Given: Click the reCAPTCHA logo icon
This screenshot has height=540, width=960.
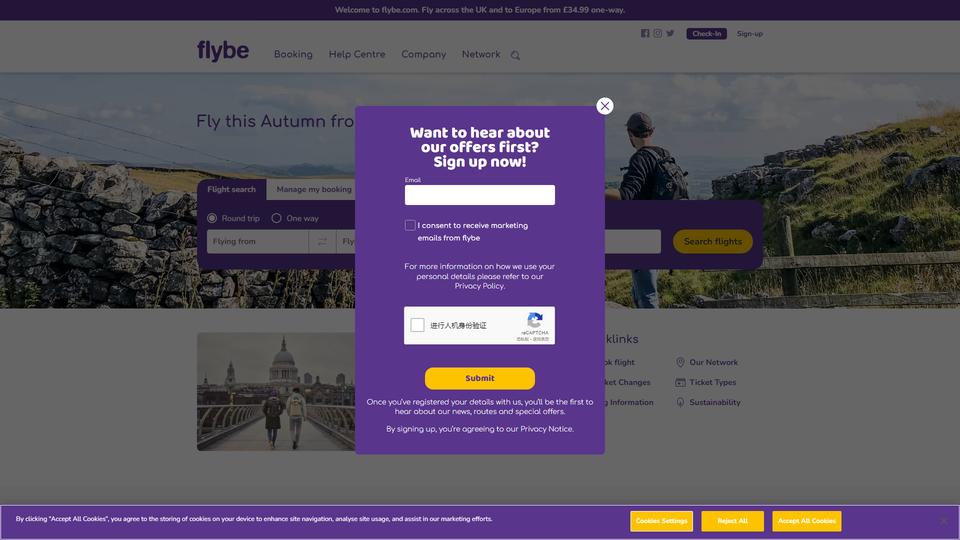Looking at the screenshot, I should tap(535, 320).
